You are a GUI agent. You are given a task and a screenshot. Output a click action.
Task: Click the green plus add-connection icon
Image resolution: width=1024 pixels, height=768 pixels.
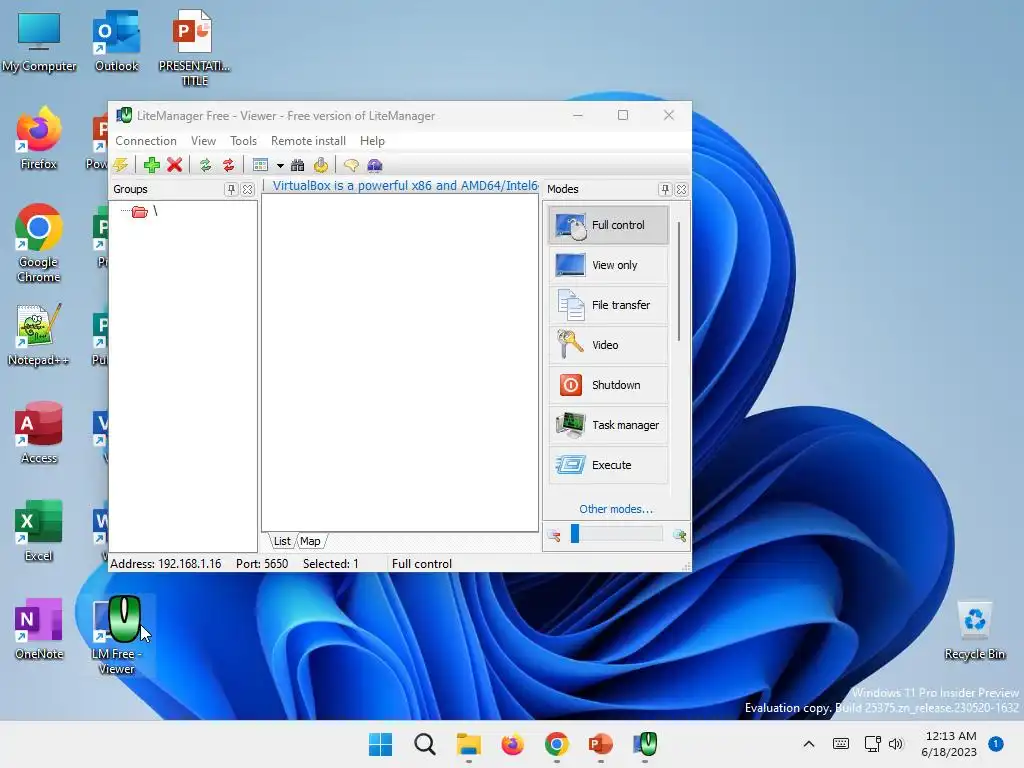[152, 165]
